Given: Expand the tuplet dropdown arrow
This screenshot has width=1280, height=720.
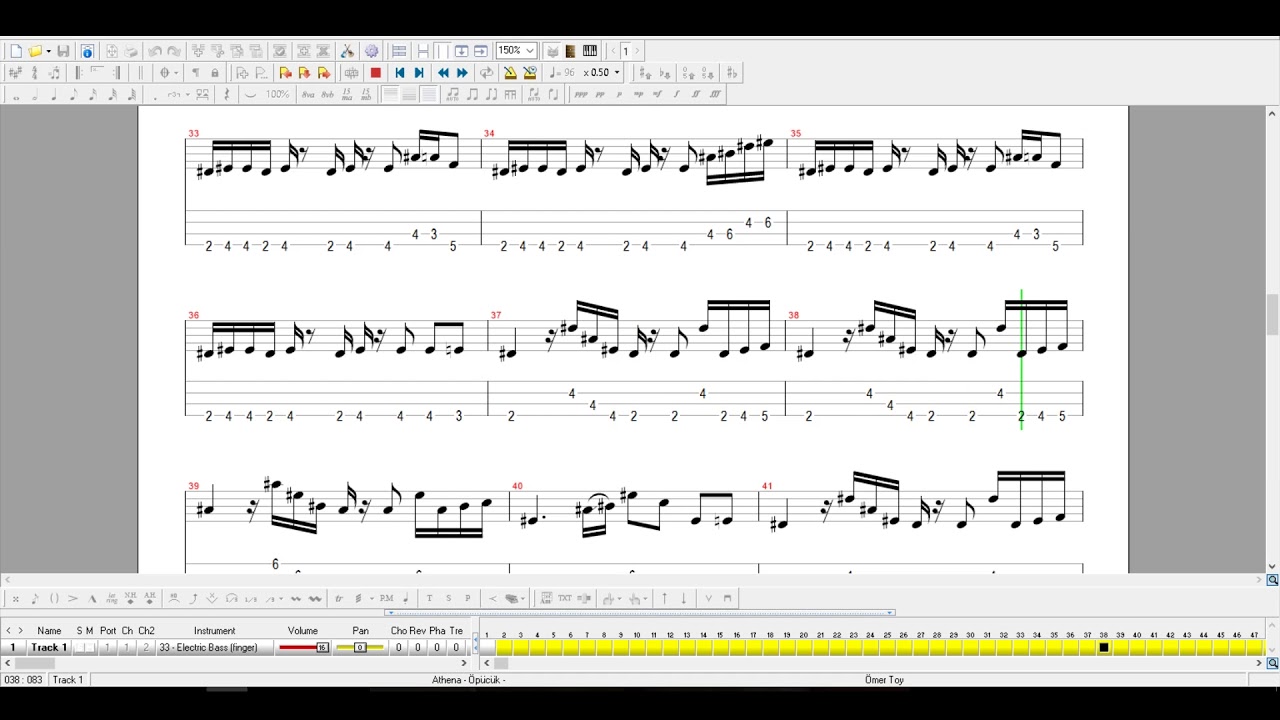Looking at the screenshot, I should tap(187, 95).
